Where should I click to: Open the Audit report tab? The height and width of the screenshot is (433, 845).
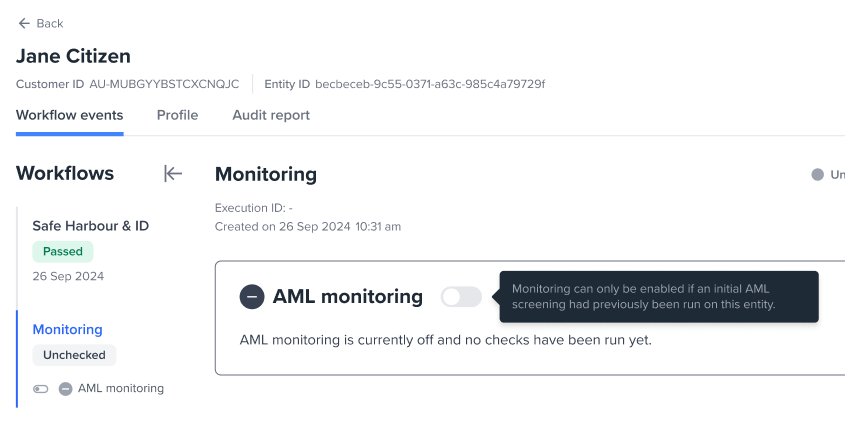click(271, 115)
